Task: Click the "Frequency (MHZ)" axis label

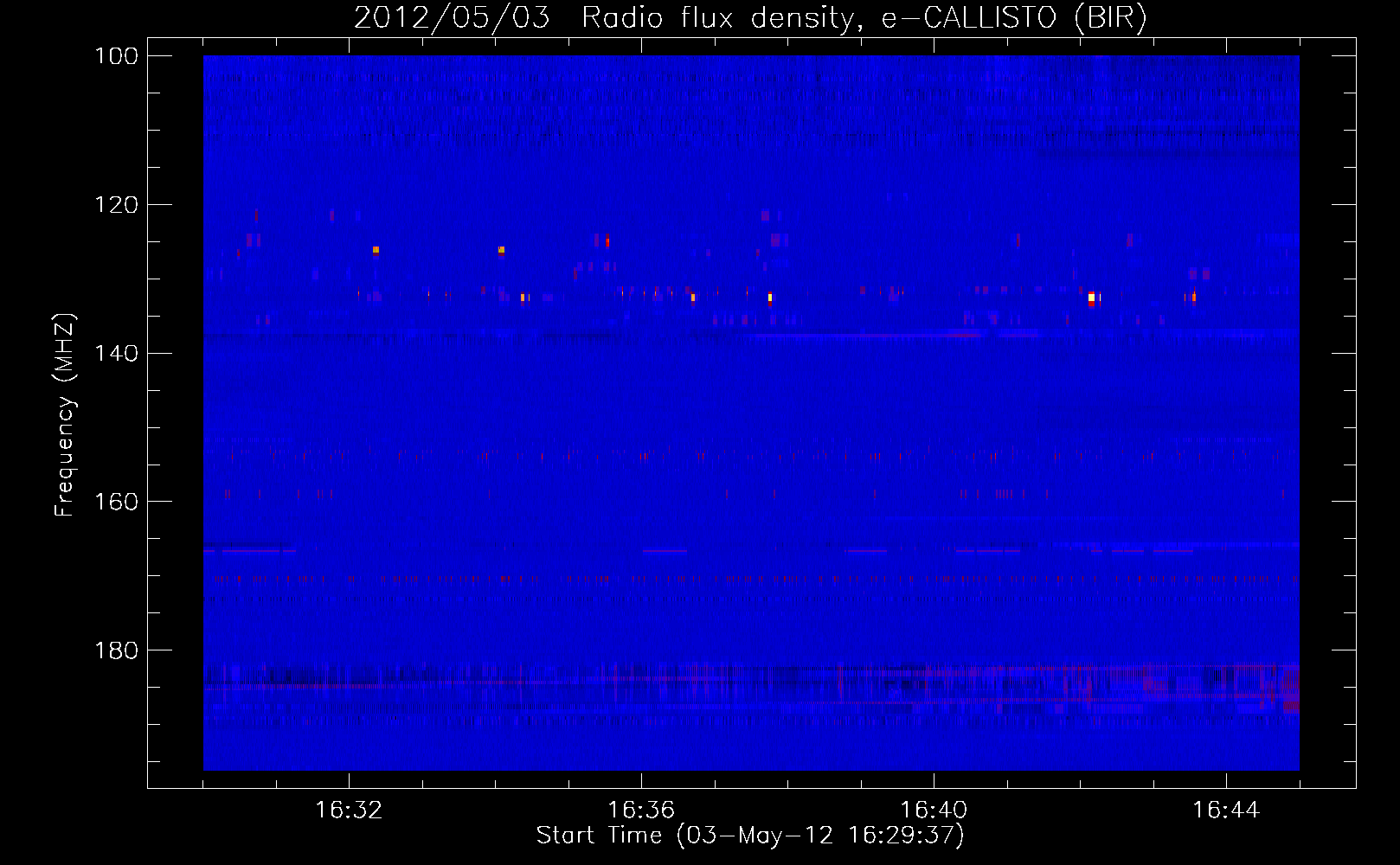Action: [x=65, y=414]
